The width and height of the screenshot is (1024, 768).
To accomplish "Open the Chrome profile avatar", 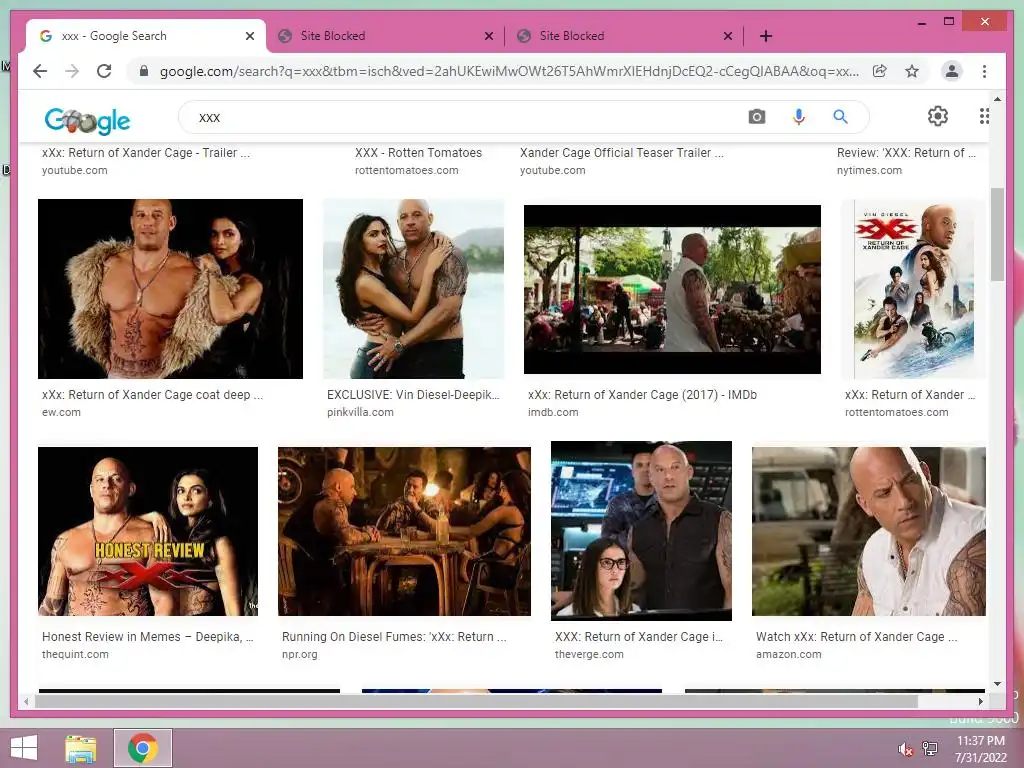I will pyautogui.click(x=952, y=71).
